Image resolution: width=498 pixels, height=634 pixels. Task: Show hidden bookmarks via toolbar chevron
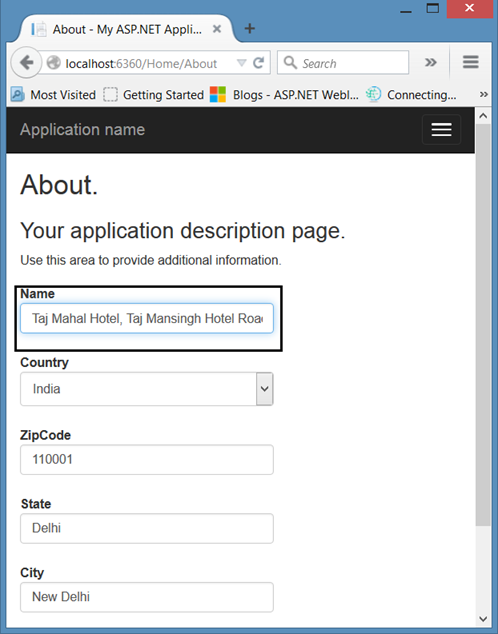(483, 95)
